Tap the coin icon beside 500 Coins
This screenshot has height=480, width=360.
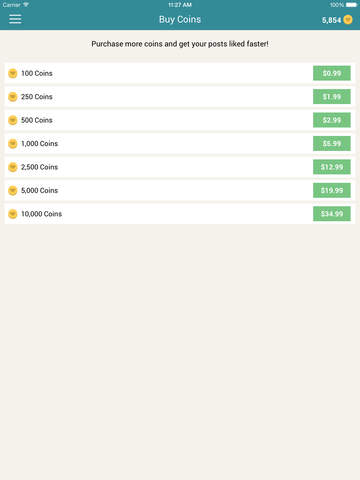13,120
